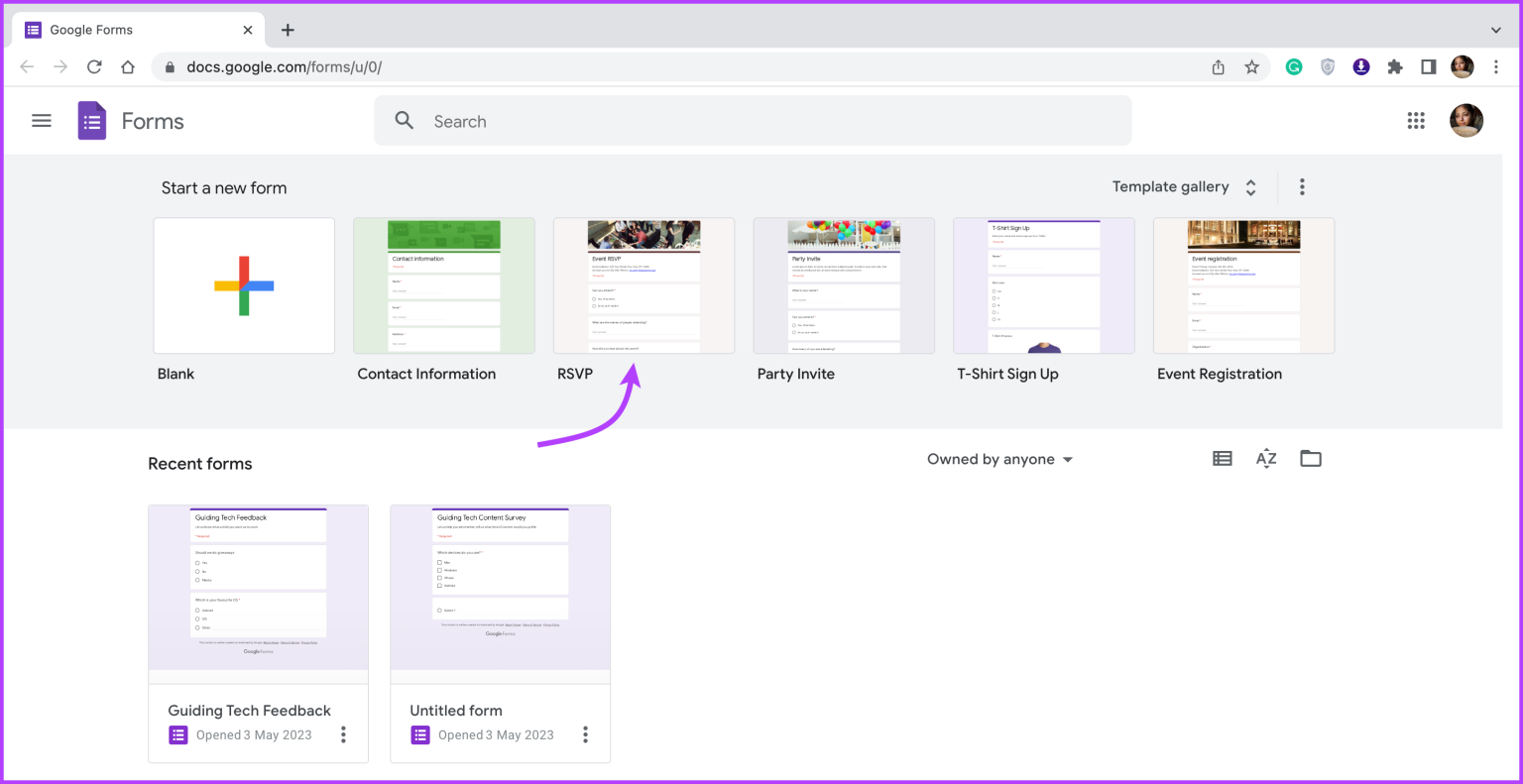Switch to the Google Forms browser tab

coord(119,30)
